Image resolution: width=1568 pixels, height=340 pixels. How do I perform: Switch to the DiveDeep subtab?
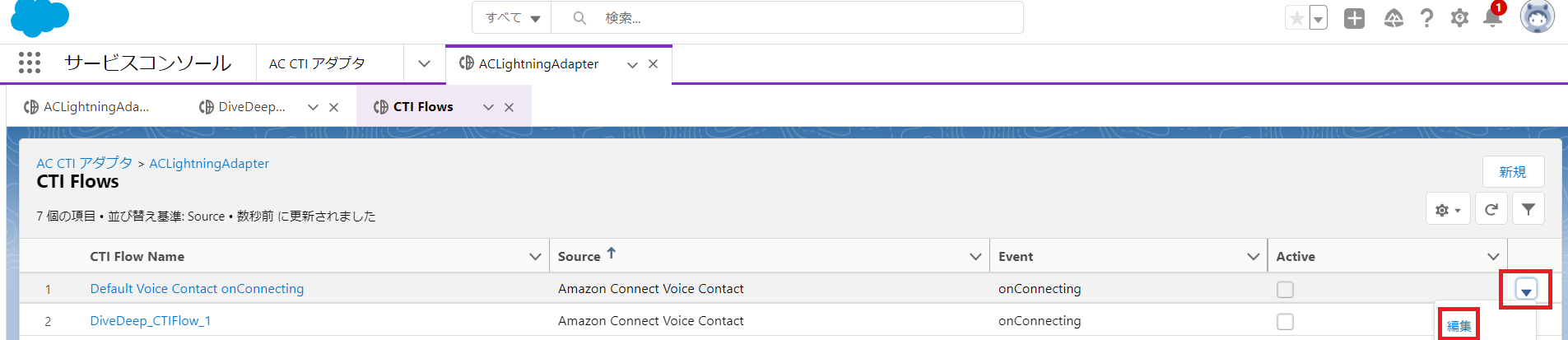tap(244, 107)
